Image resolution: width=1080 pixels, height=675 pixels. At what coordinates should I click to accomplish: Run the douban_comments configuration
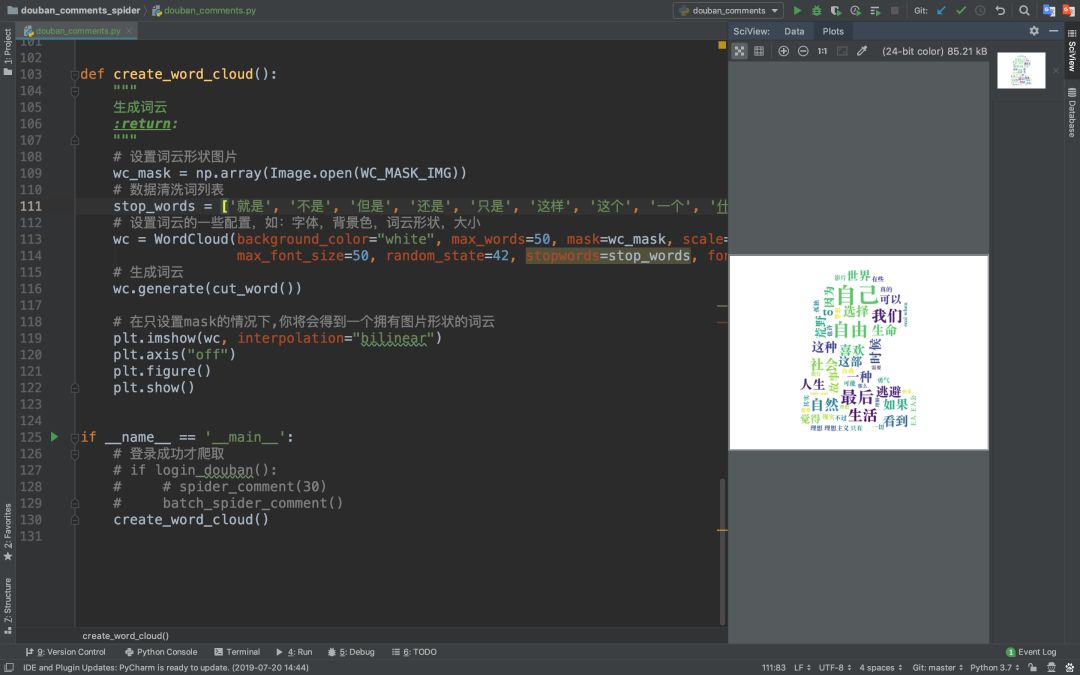coord(797,10)
